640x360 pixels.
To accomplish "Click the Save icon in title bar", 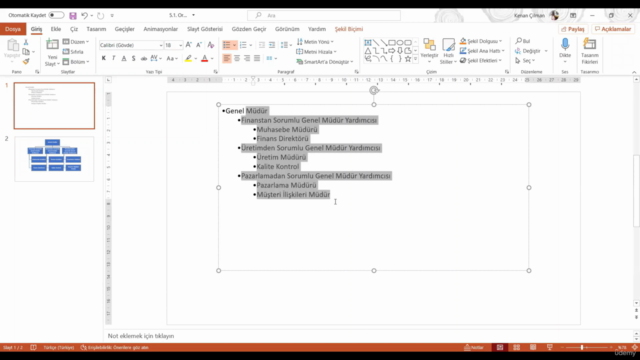I will click(x=73, y=16).
